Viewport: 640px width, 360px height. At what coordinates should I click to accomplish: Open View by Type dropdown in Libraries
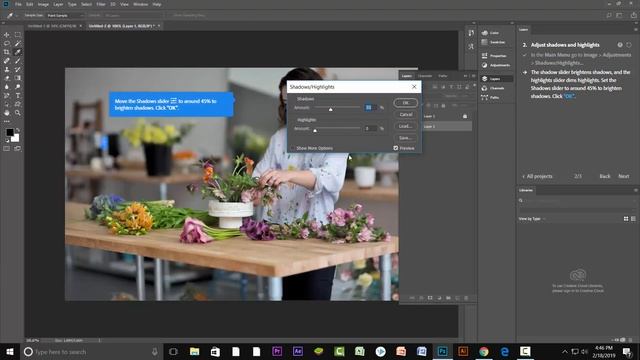coord(532,219)
